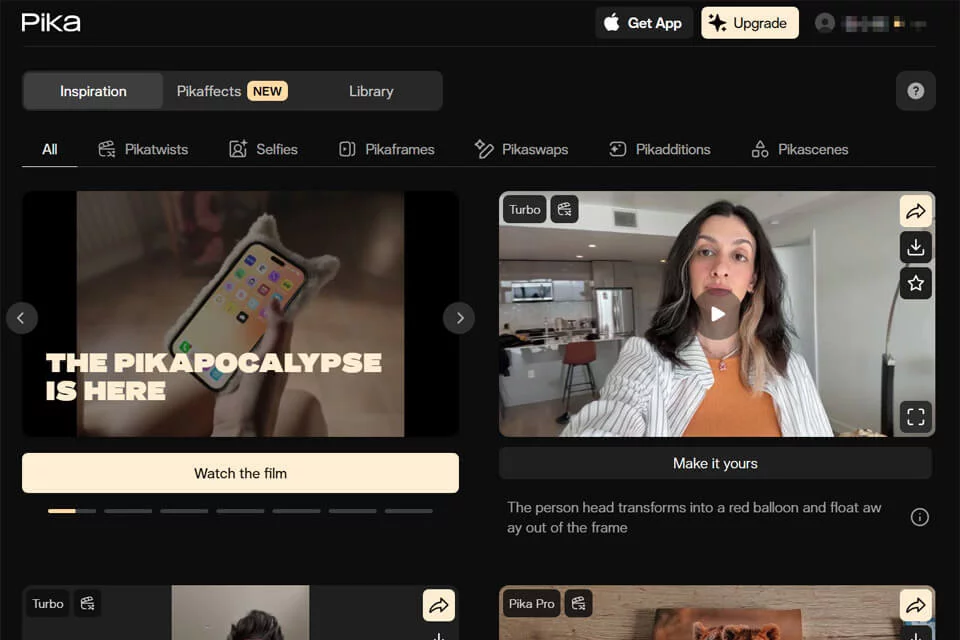The width and height of the screenshot is (960, 640).
Task: Filter by Selfies
Action: (x=263, y=149)
